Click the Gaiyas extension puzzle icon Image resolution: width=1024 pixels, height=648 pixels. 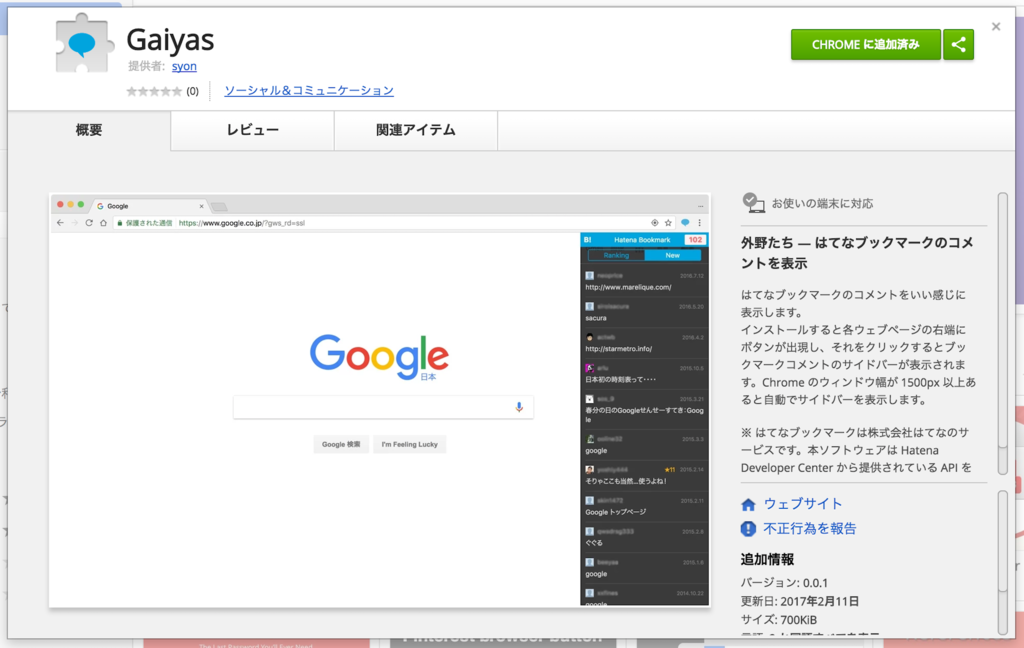(x=84, y=43)
